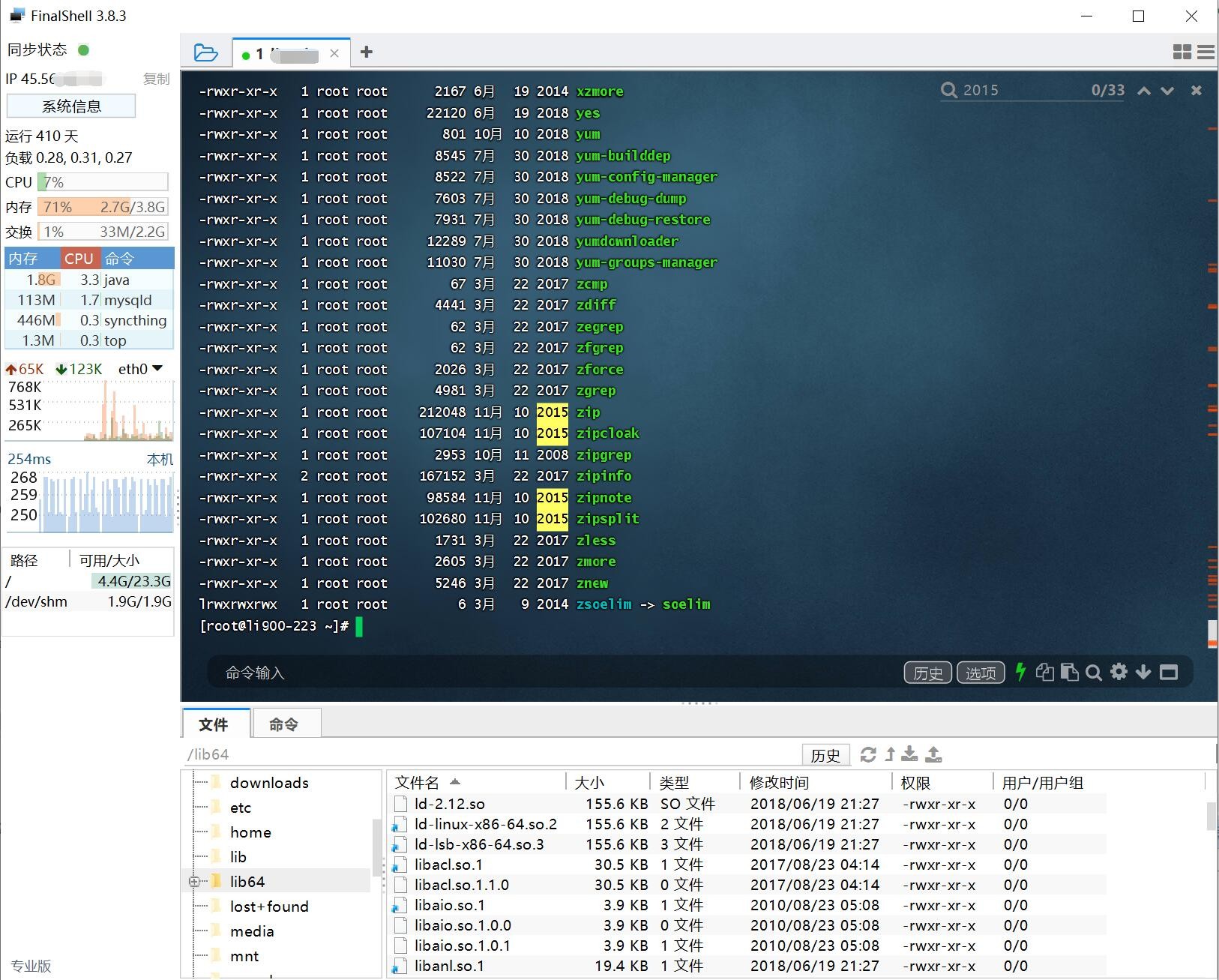Viewport: 1219px width, 980px height.
Task: Refresh the /lib64 file list
Action: 869,755
